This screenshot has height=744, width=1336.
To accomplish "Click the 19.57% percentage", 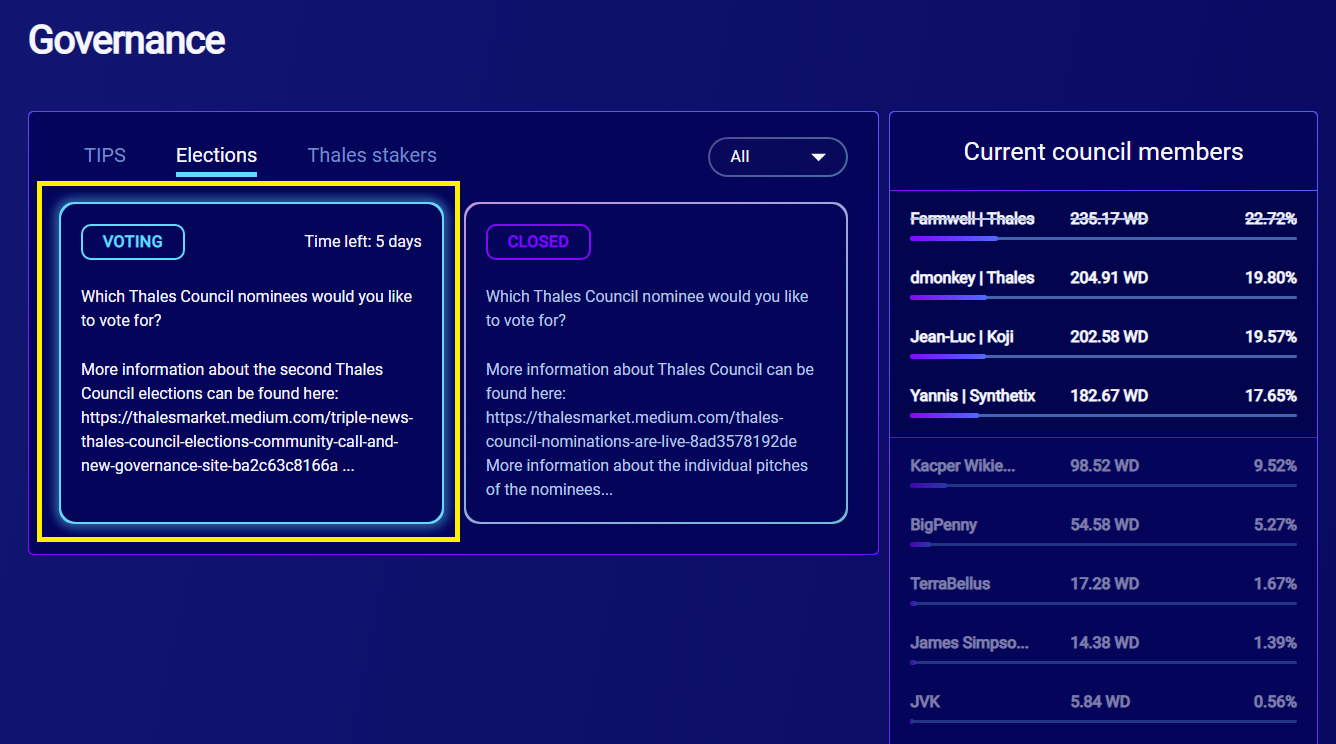I will click(x=1271, y=337).
